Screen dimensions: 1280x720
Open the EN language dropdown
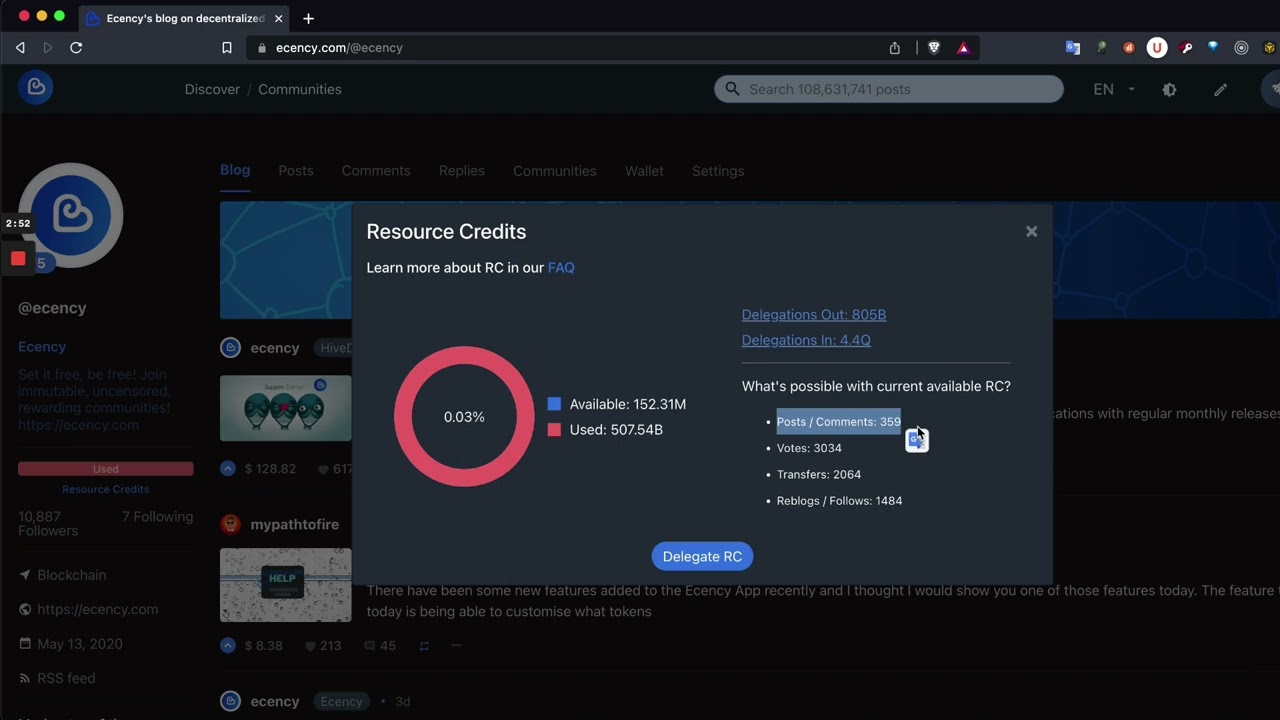coord(1114,89)
